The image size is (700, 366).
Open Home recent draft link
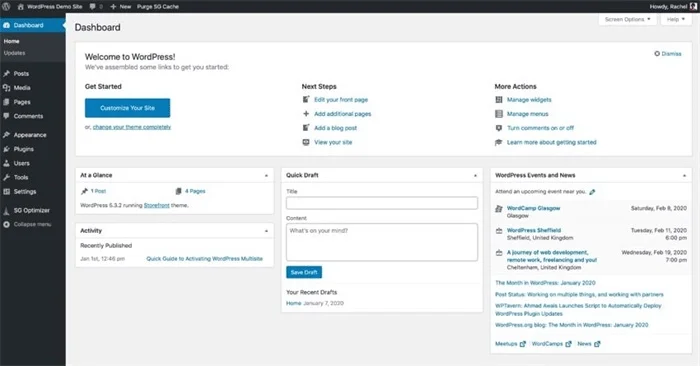point(293,304)
